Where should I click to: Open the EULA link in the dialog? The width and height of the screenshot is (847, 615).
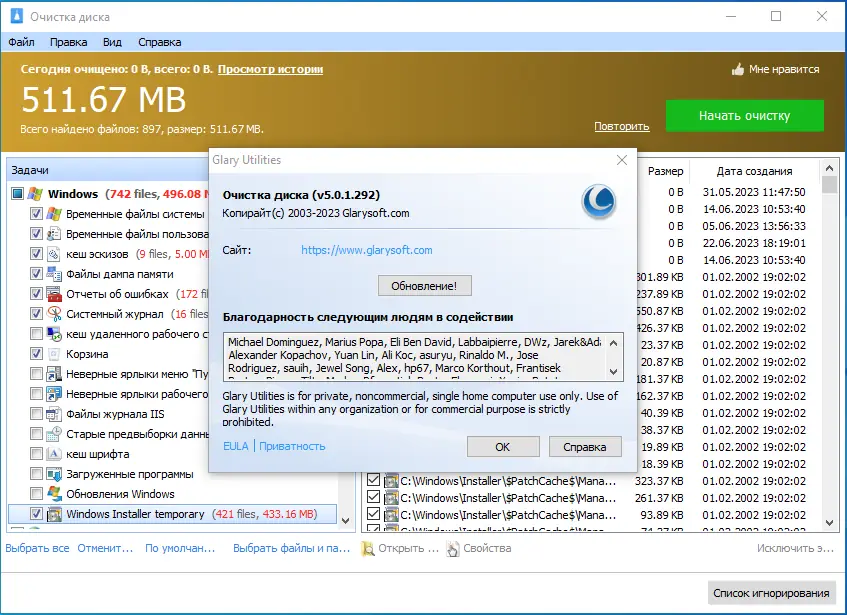pyautogui.click(x=234, y=446)
